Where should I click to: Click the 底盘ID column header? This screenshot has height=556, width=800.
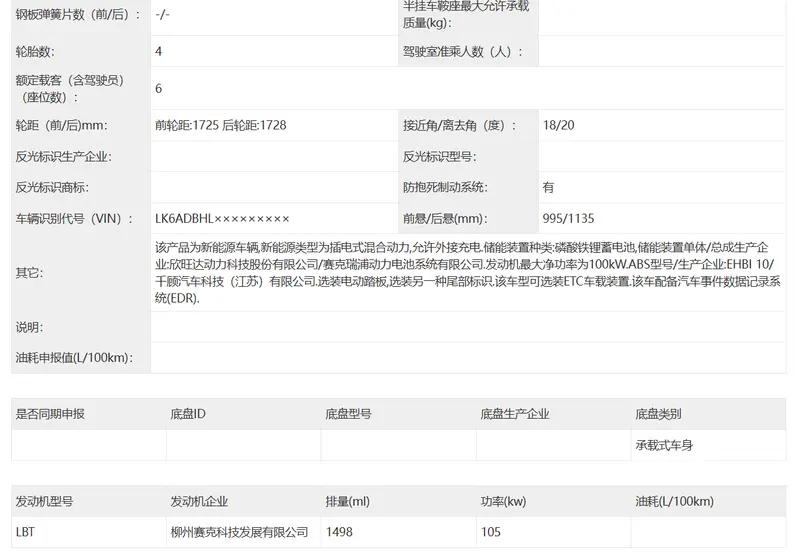pyautogui.click(x=188, y=414)
